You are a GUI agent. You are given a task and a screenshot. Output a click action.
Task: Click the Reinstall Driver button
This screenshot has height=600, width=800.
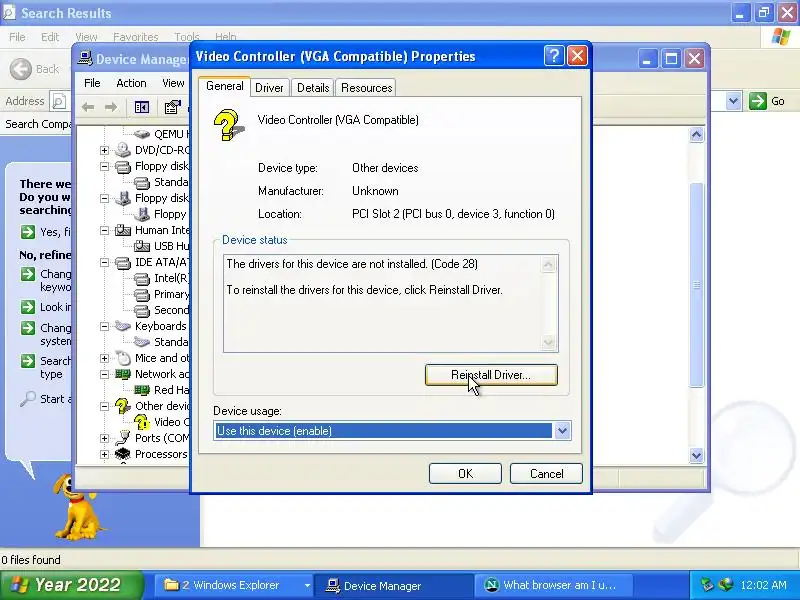[x=491, y=375]
